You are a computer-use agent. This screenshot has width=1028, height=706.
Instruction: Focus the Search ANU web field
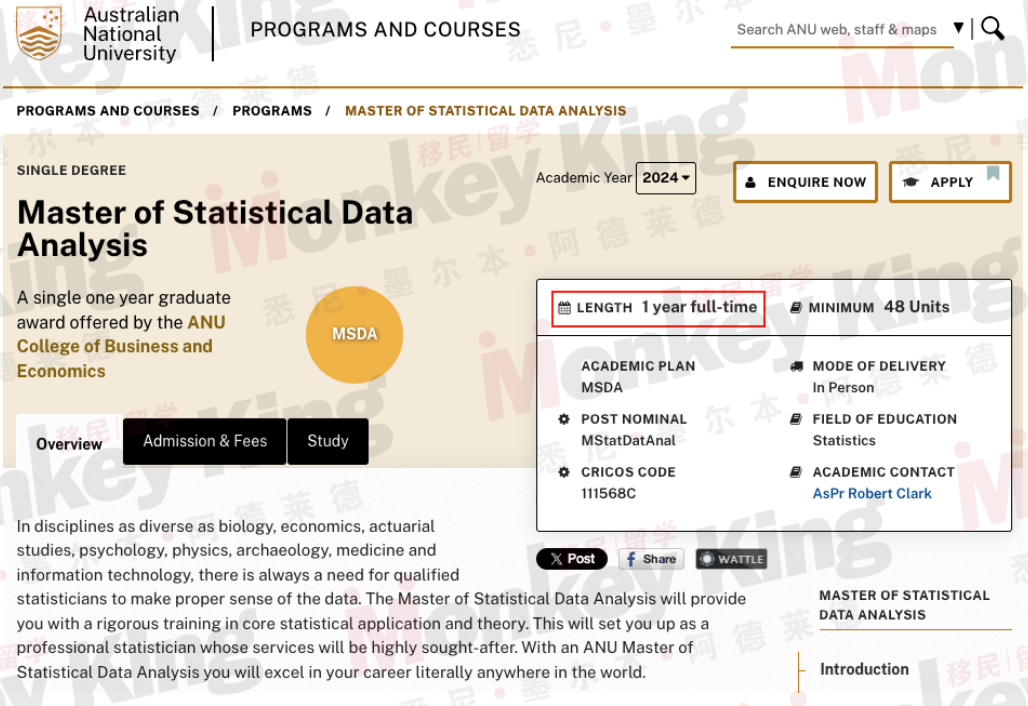pyautogui.click(x=841, y=30)
